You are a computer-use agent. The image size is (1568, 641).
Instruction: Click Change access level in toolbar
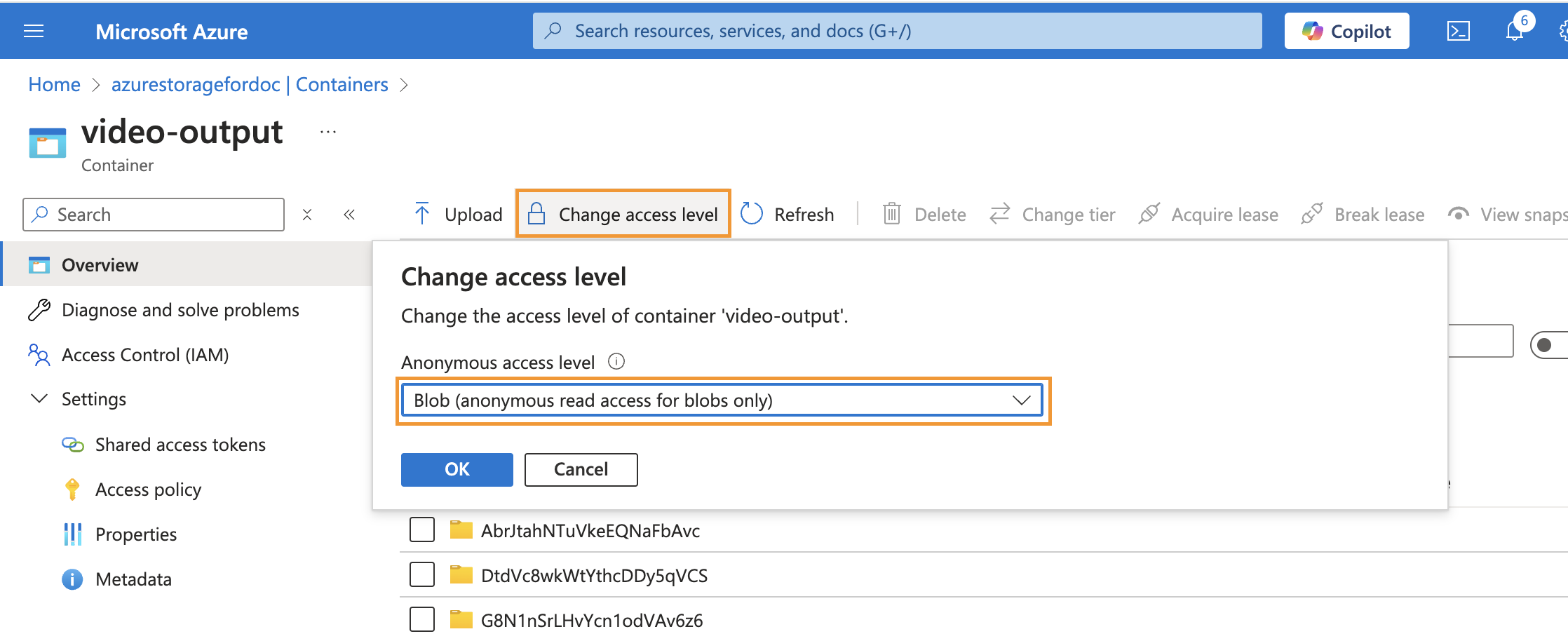(x=623, y=214)
